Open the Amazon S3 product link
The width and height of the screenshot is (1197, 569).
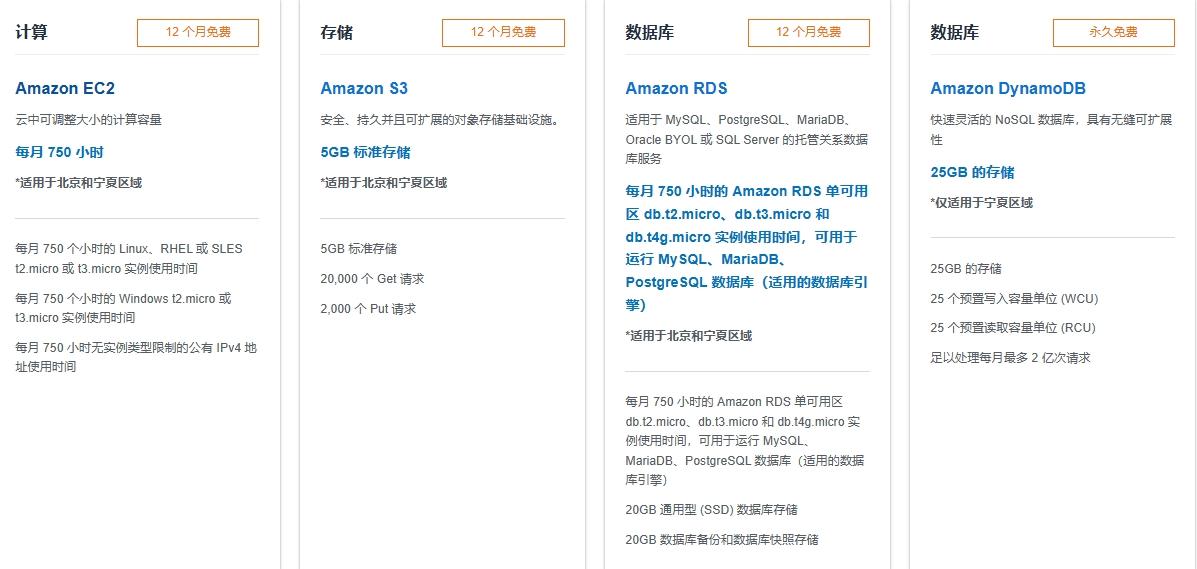pos(364,88)
